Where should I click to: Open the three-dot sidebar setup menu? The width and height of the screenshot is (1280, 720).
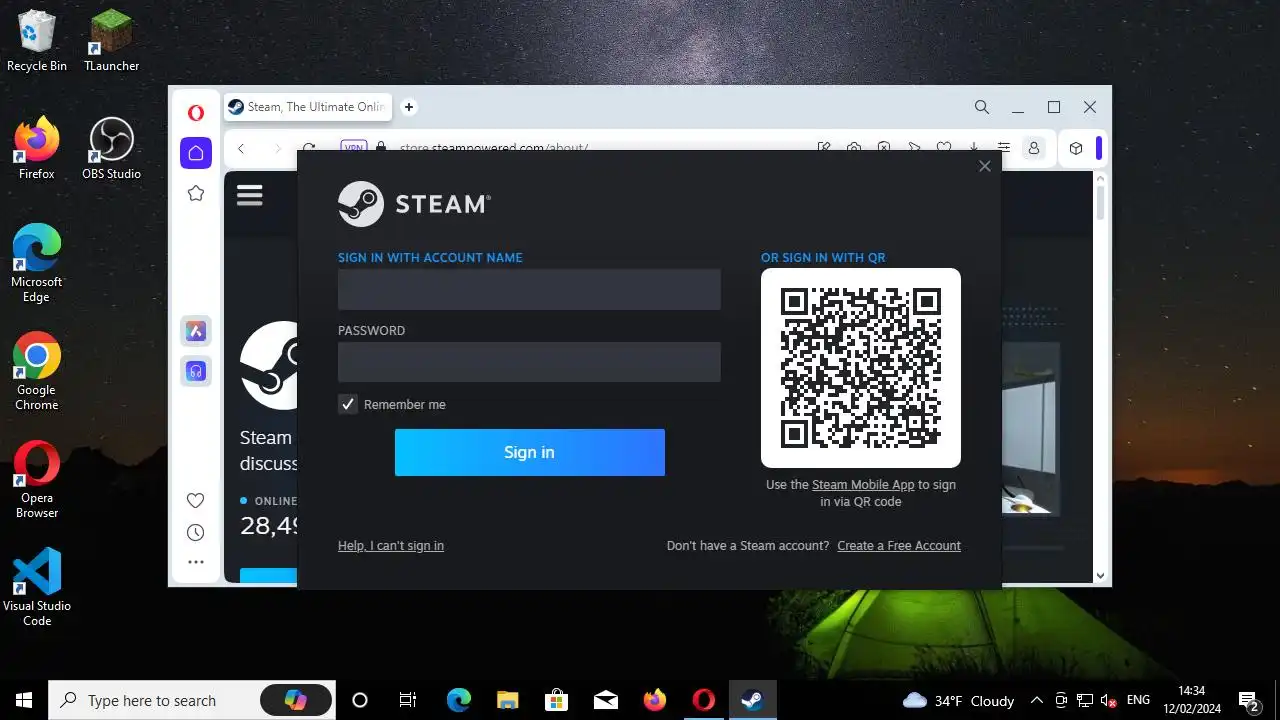pyautogui.click(x=196, y=563)
